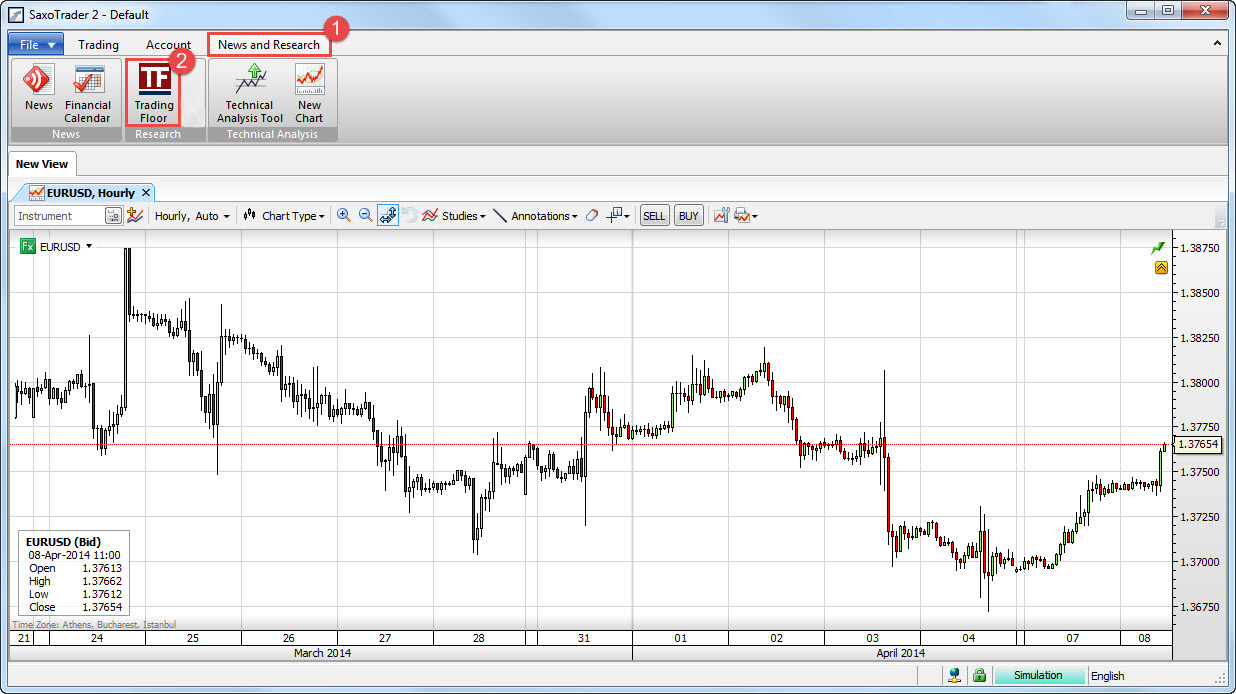The height and width of the screenshot is (694, 1236).
Task: Create a New Chart from the ribbon
Action: tap(309, 93)
